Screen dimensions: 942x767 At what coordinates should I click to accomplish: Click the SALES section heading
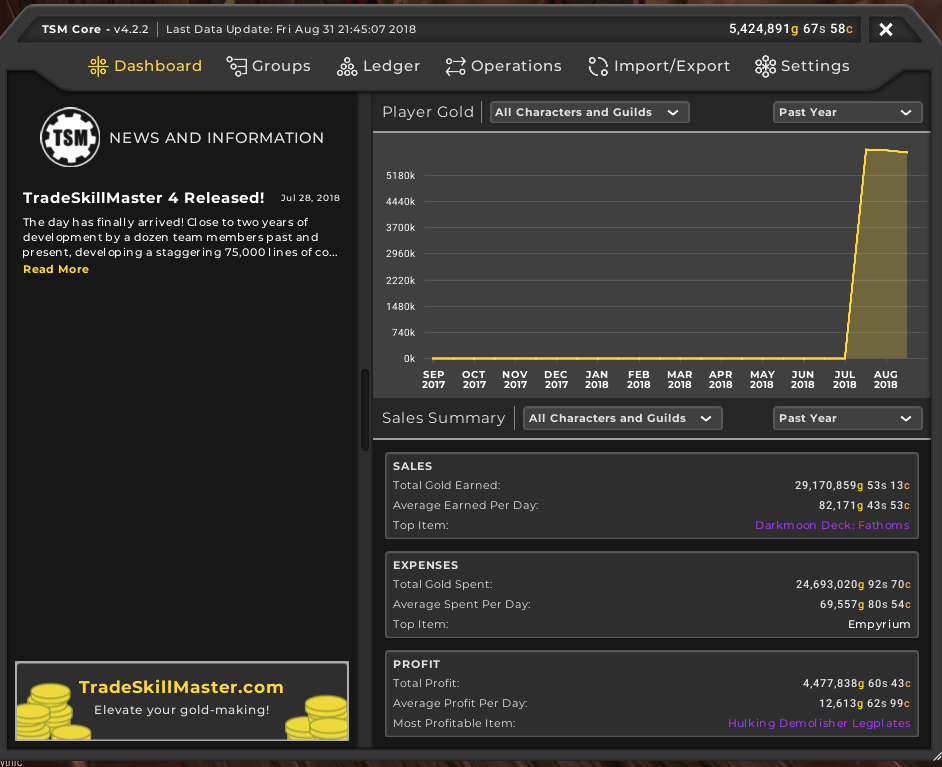pyautogui.click(x=412, y=466)
